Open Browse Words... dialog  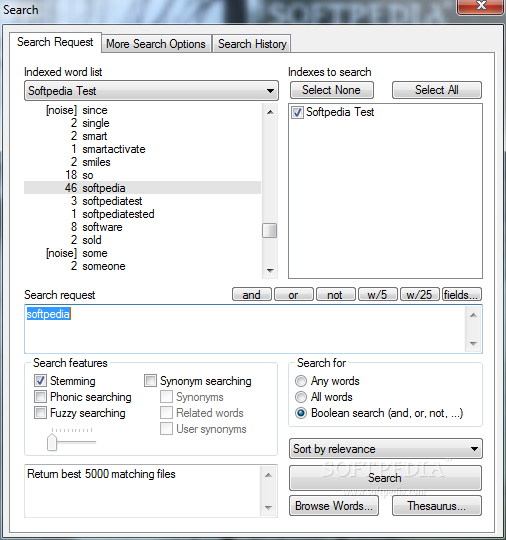(x=334, y=506)
